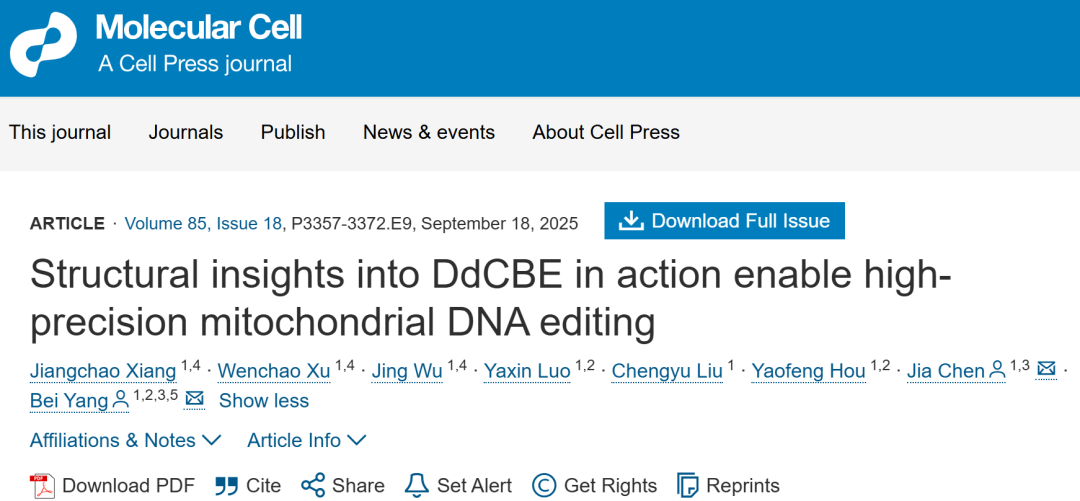Open the Volume 85, Issue 18 link
This screenshot has width=1080, height=501.
pyautogui.click(x=204, y=223)
